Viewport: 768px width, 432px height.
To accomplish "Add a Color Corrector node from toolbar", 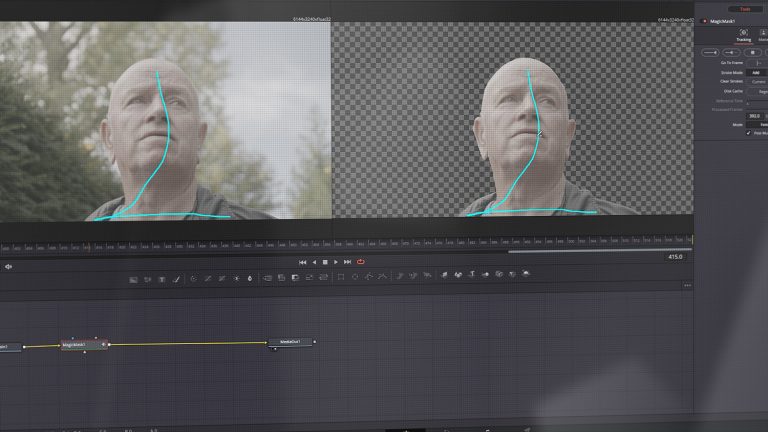I will [x=193, y=279].
